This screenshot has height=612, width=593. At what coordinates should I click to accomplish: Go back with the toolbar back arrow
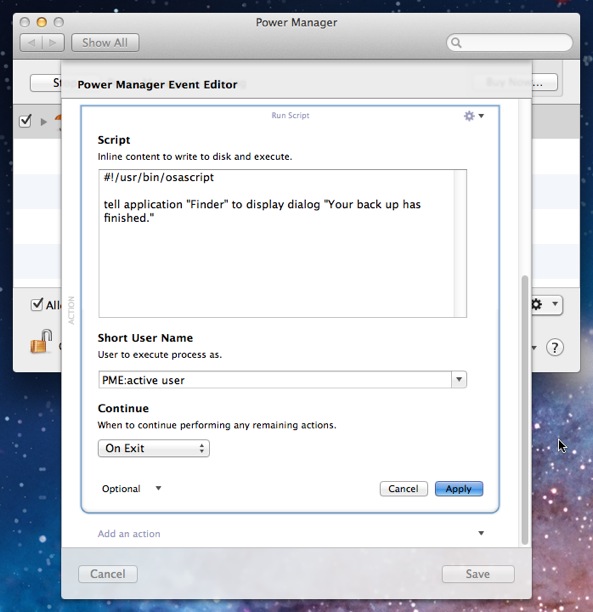(31, 43)
